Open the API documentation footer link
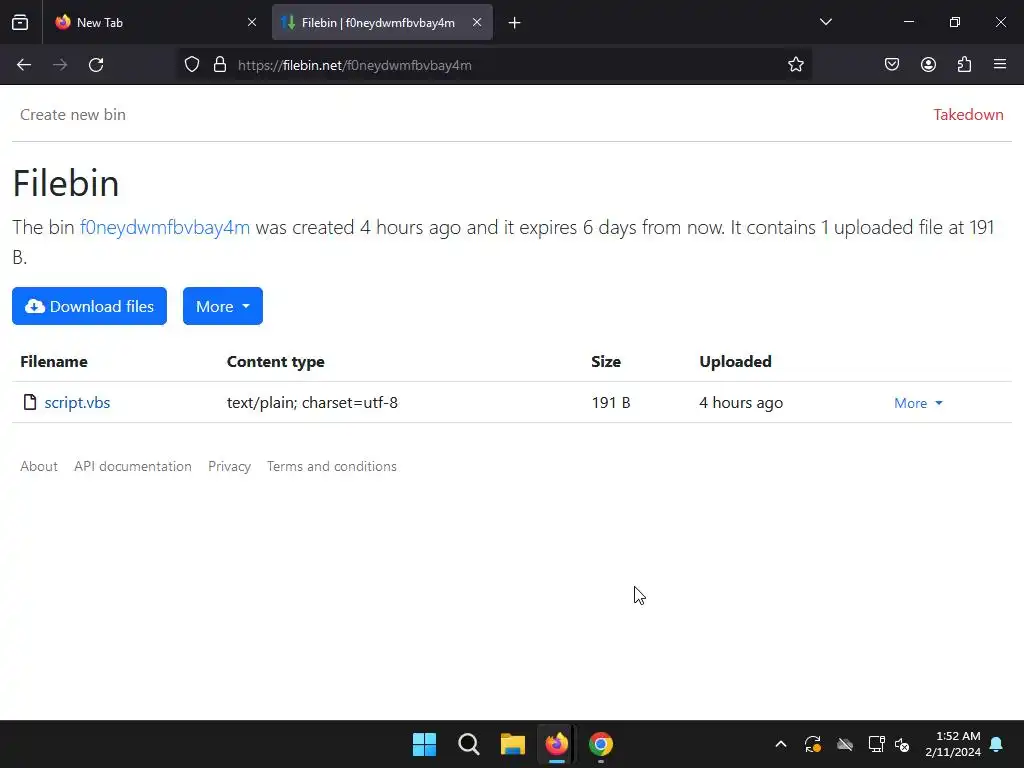The width and height of the screenshot is (1024, 768). 133,466
